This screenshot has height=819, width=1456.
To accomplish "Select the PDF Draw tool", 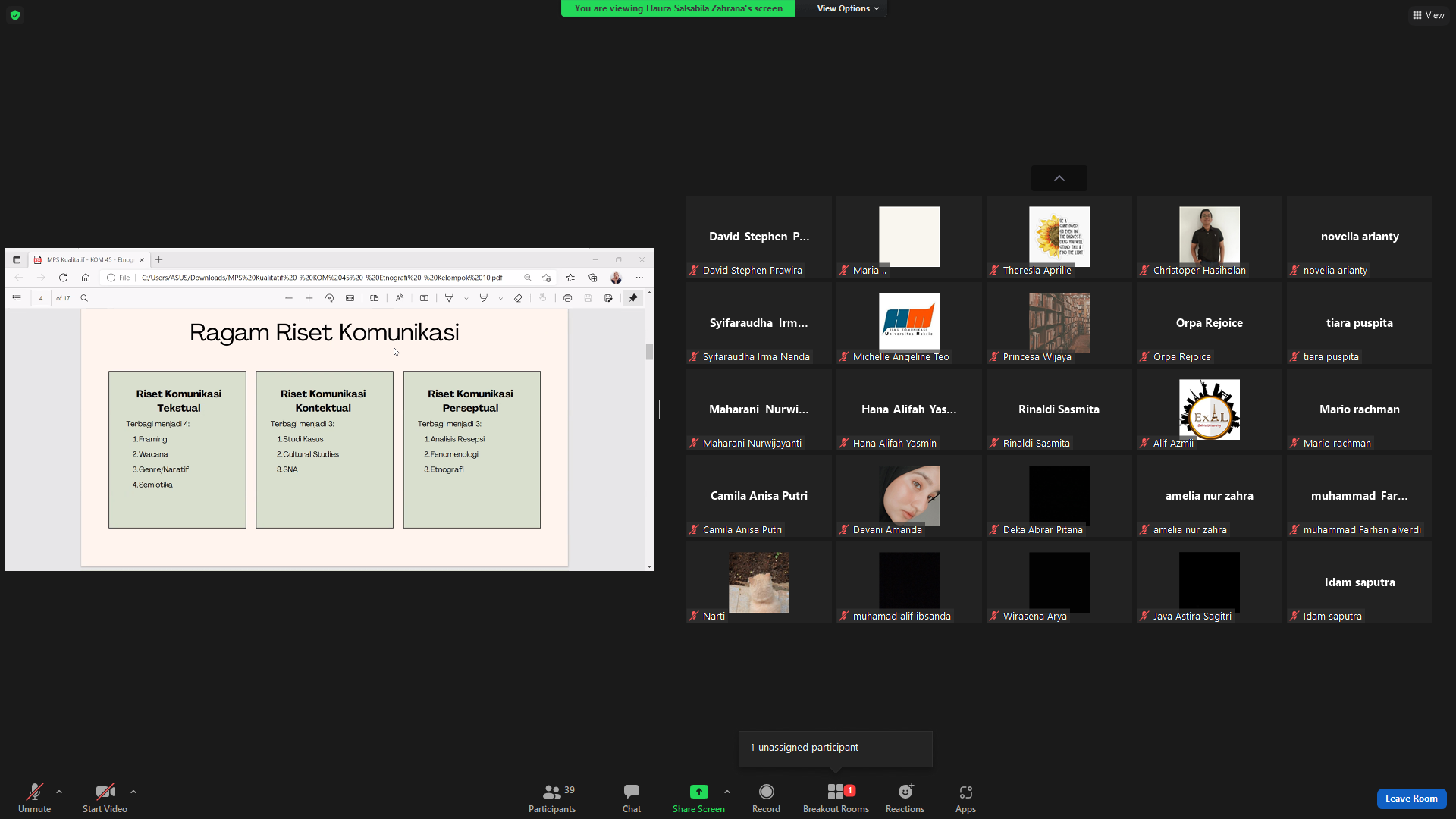I will [x=449, y=298].
